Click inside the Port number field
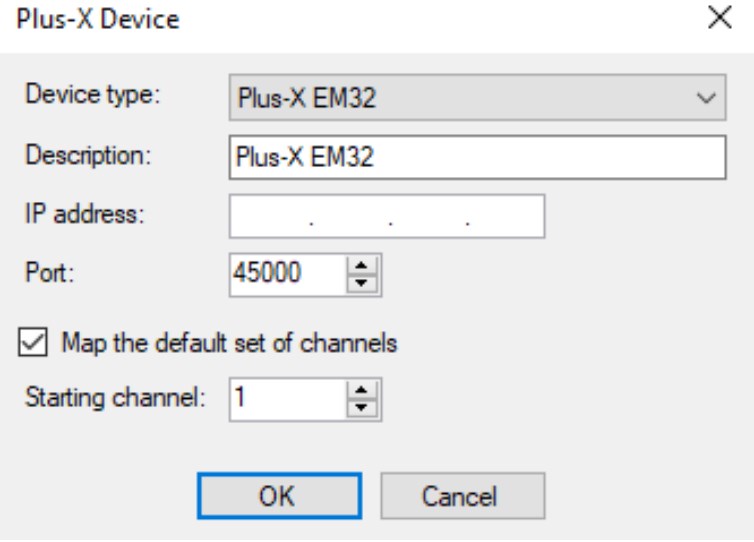754x542 pixels. [x=286, y=273]
